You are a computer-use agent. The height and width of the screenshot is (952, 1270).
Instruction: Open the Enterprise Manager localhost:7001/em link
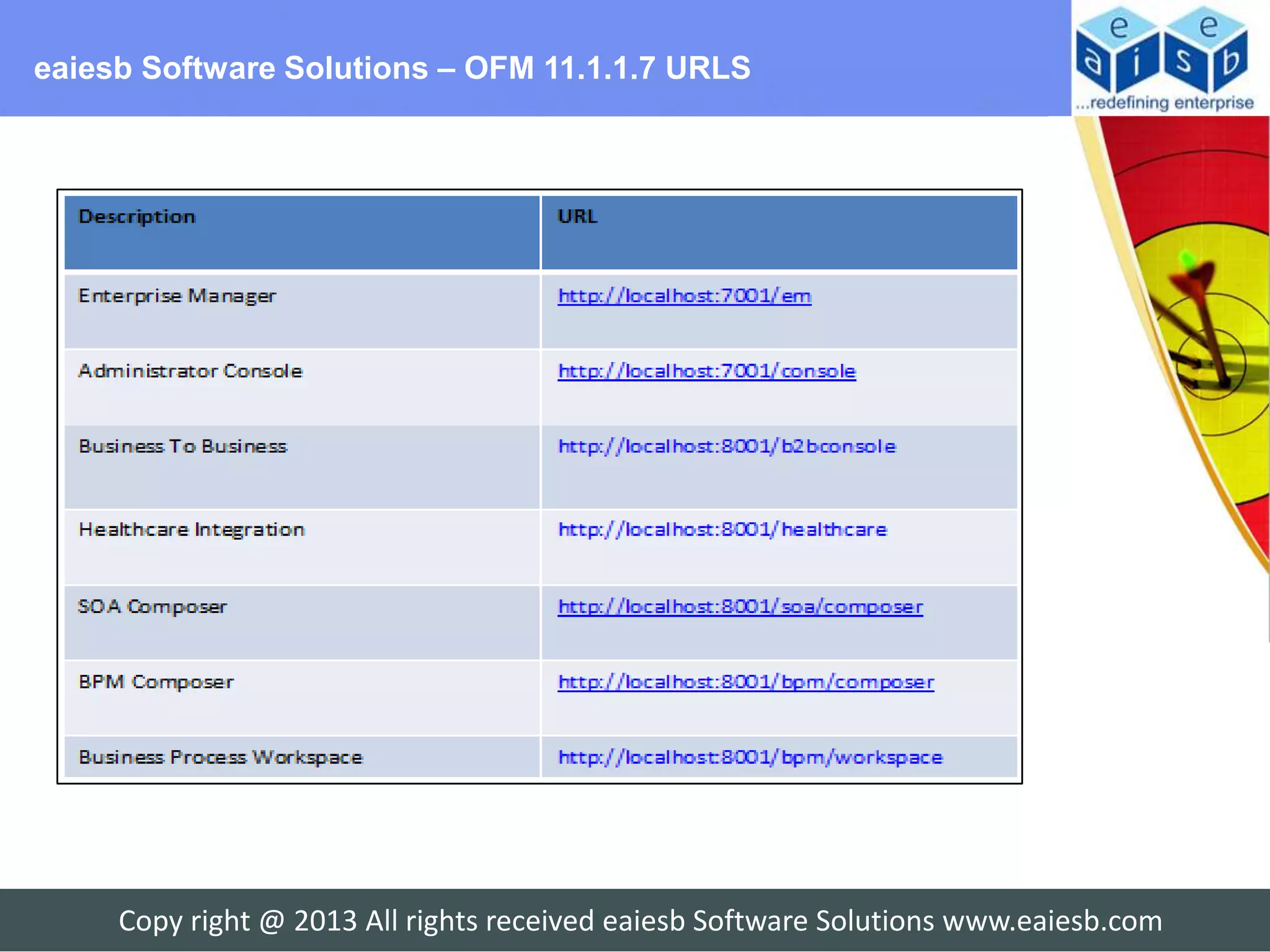point(684,296)
